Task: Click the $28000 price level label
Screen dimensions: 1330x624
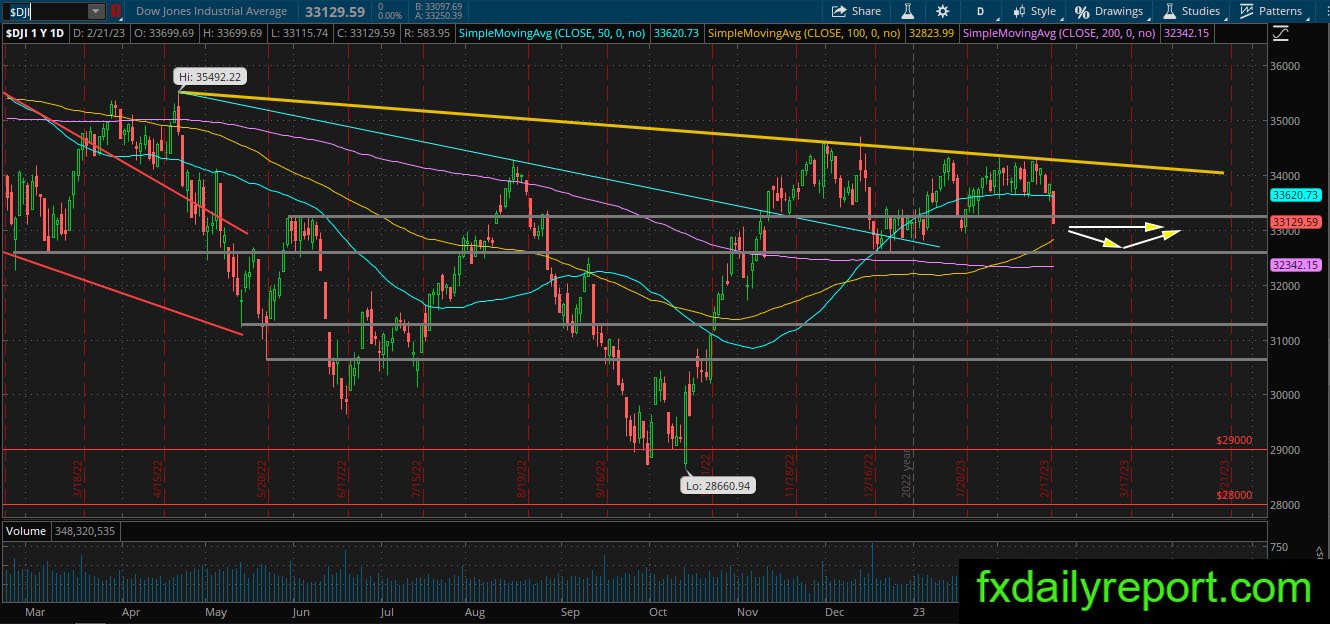Action: click(1234, 494)
